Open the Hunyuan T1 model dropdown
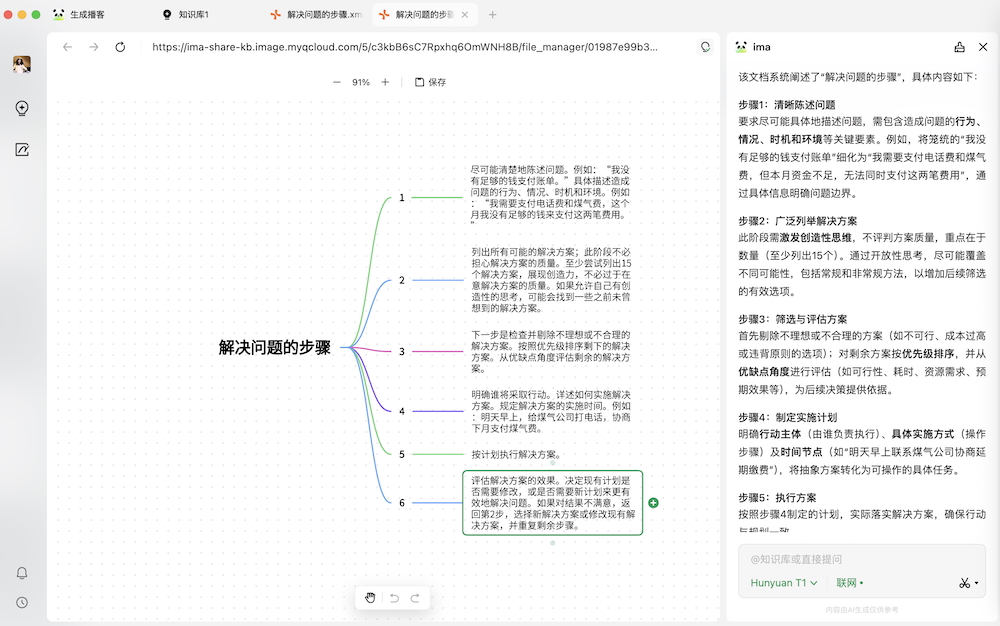 point(783,583)
